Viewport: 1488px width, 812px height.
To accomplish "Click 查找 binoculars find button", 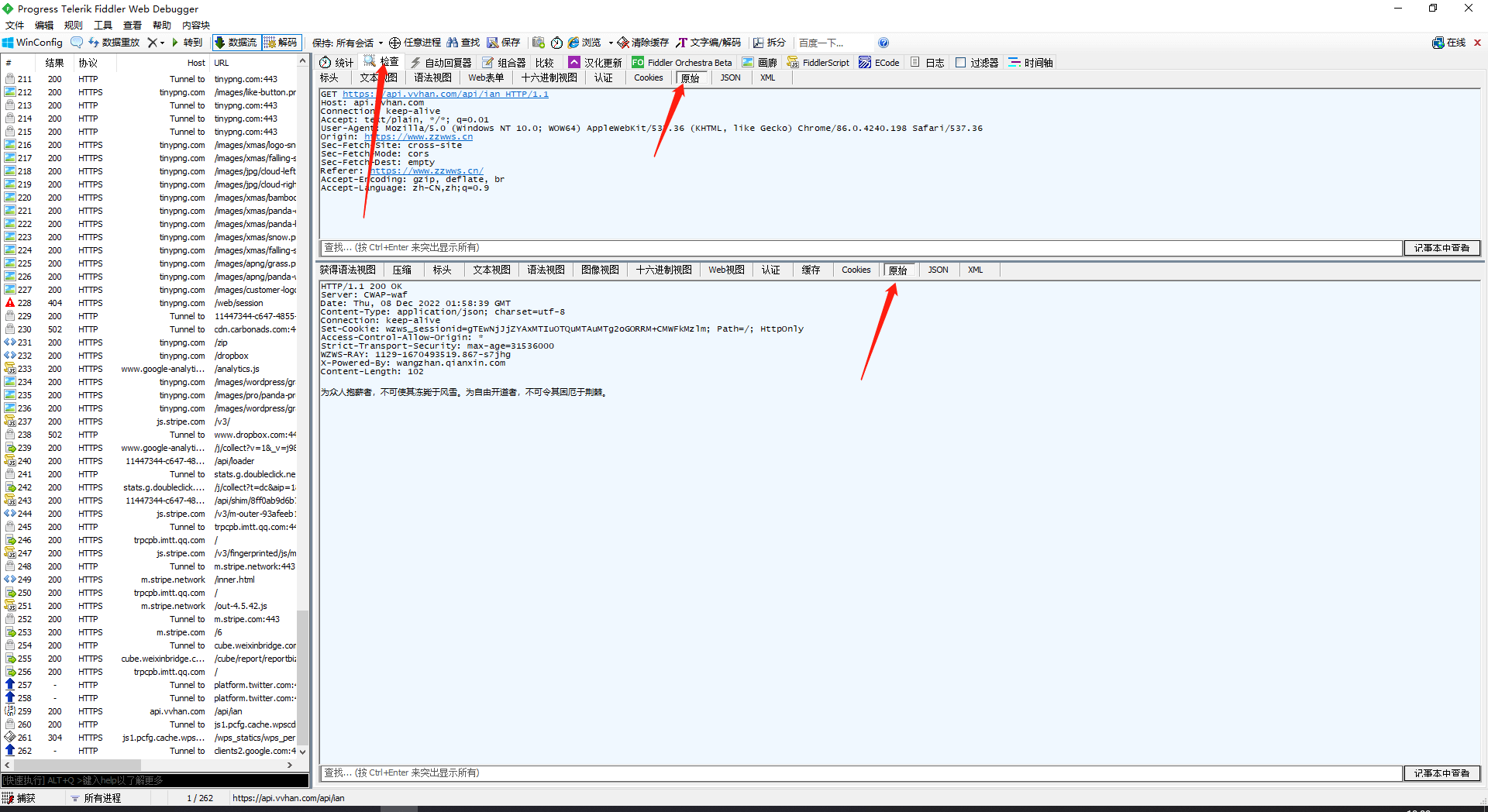I will tap(463, 43).
